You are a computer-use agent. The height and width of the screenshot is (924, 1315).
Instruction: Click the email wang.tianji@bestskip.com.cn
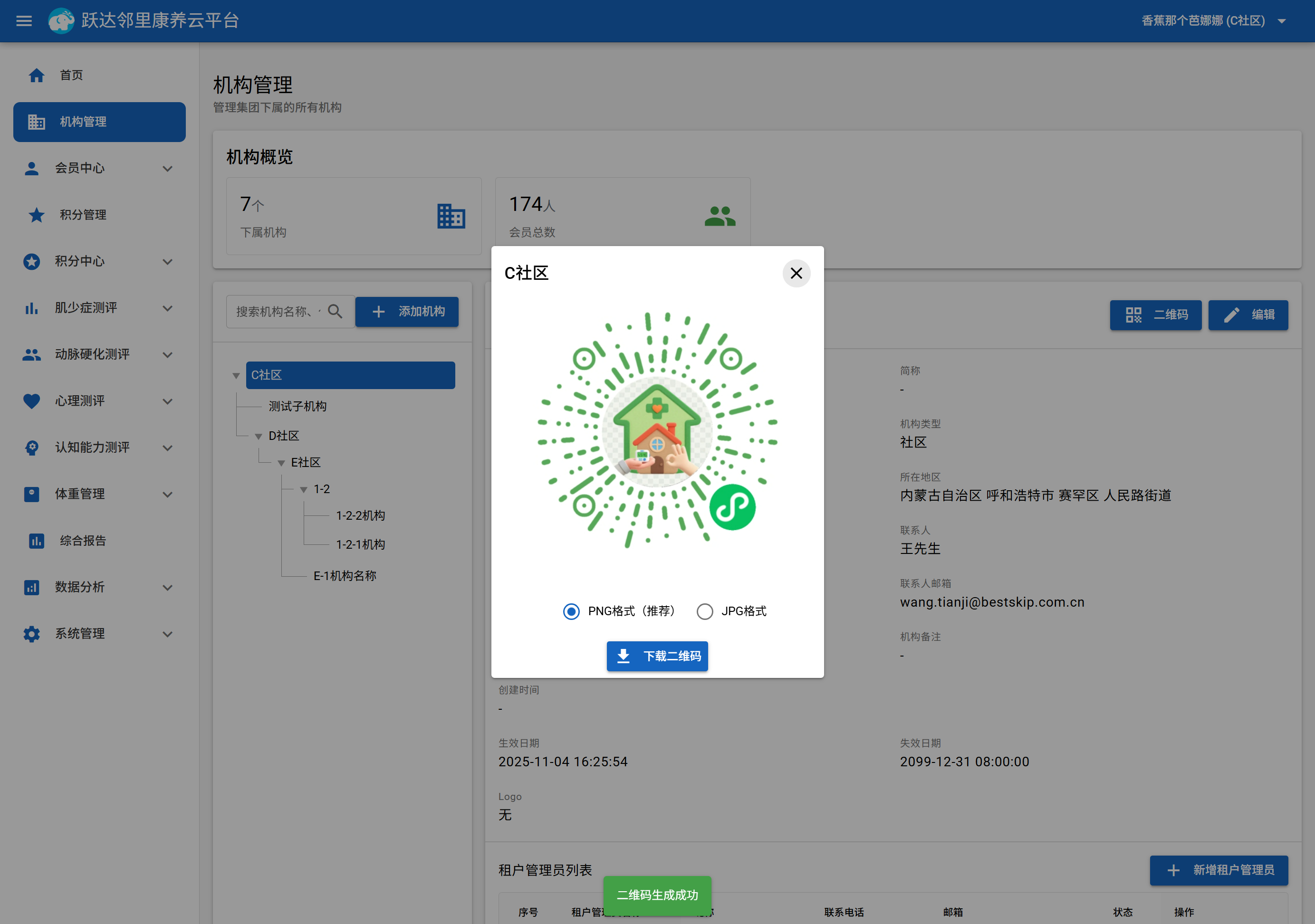(x=993, y=602)
